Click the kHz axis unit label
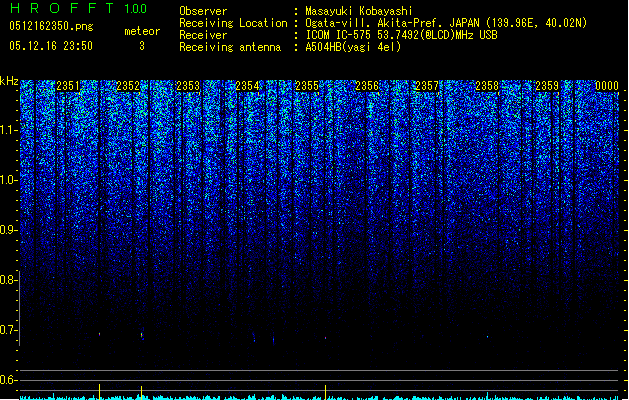 click(9, 81)
